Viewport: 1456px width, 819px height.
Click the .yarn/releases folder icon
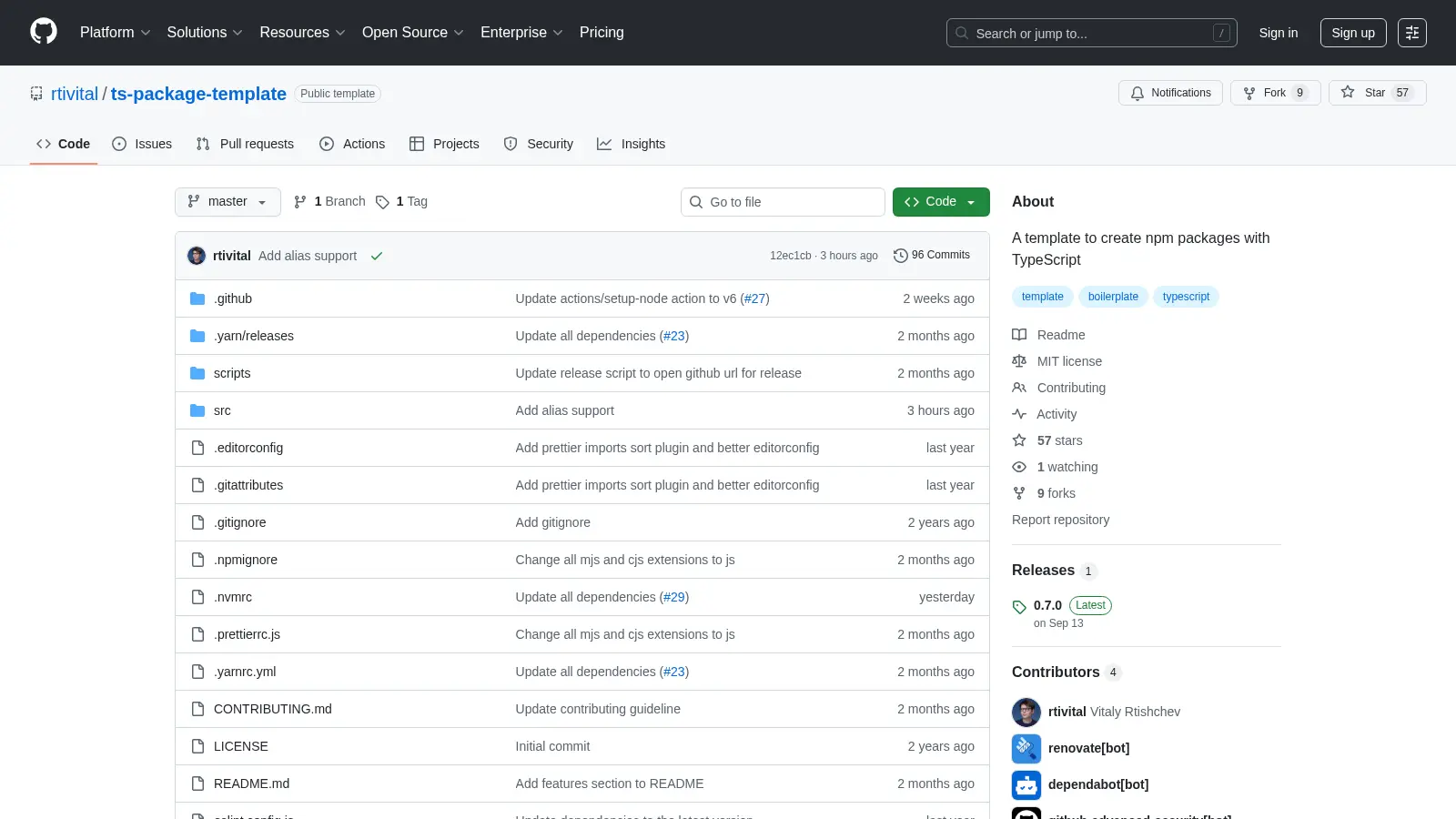point(197,336)
